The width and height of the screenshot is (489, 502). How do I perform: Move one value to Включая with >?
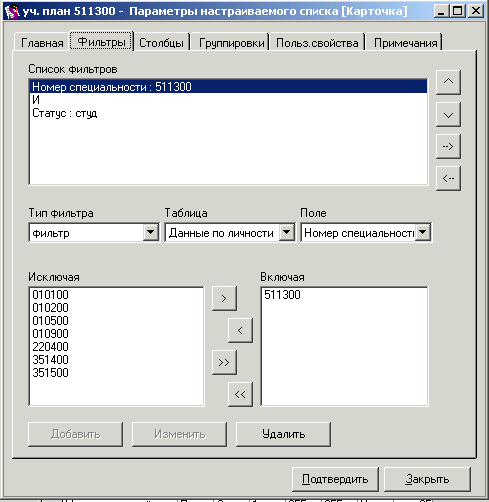[224, 298]
